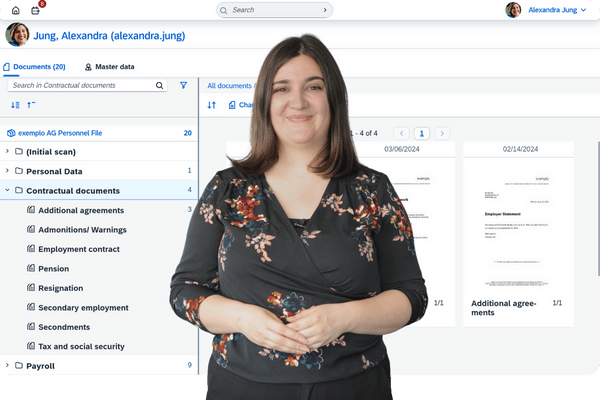Open the 02/14/2024 Employer Statement thumbnail

[517, 225]
